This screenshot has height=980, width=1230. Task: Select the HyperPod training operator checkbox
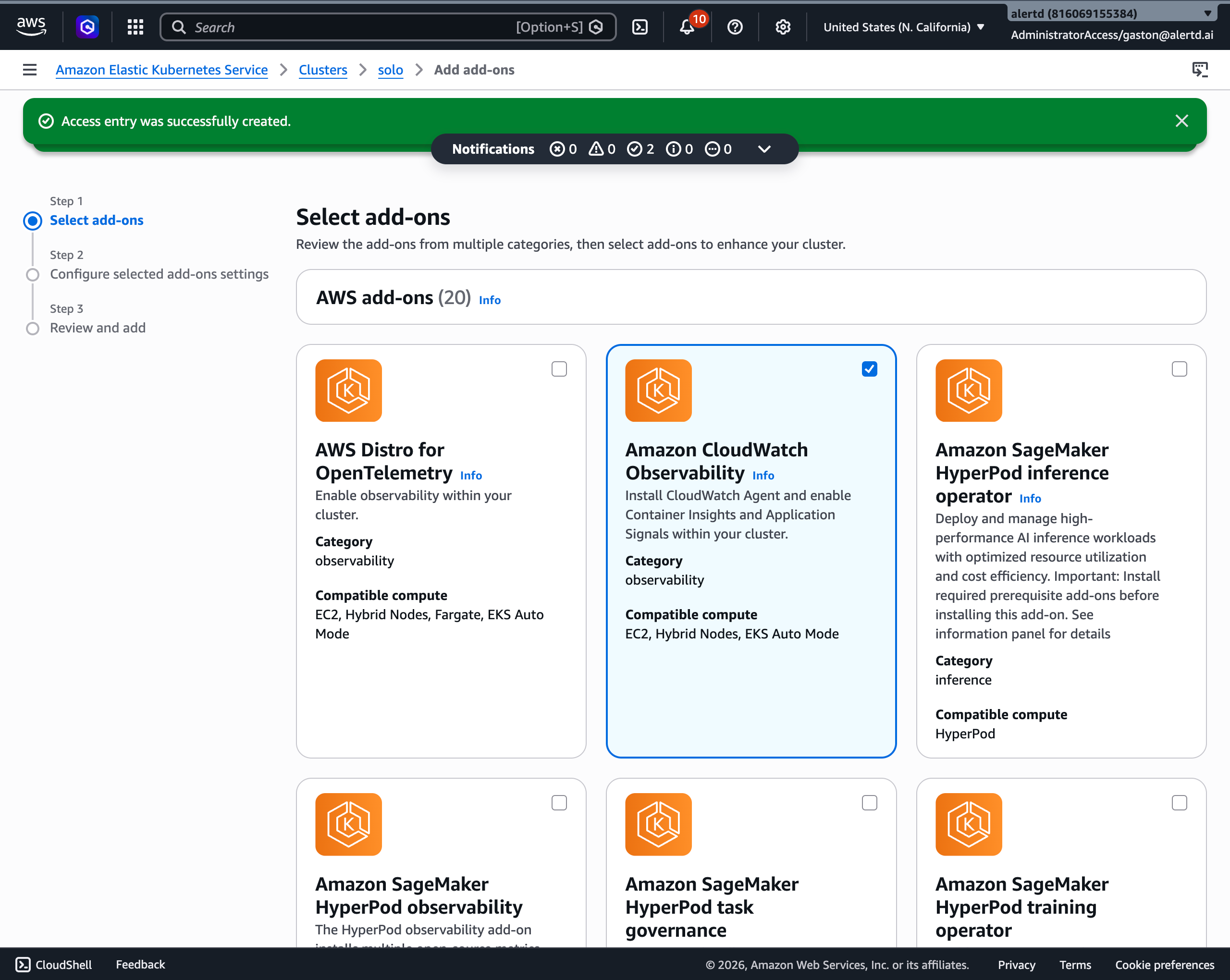point(1179,803)
